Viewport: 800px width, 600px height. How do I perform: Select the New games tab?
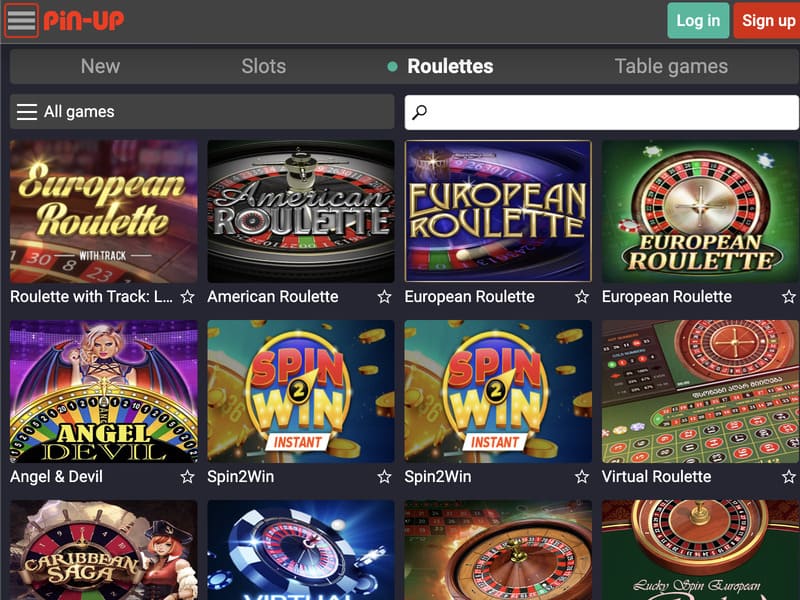point(100,66)
